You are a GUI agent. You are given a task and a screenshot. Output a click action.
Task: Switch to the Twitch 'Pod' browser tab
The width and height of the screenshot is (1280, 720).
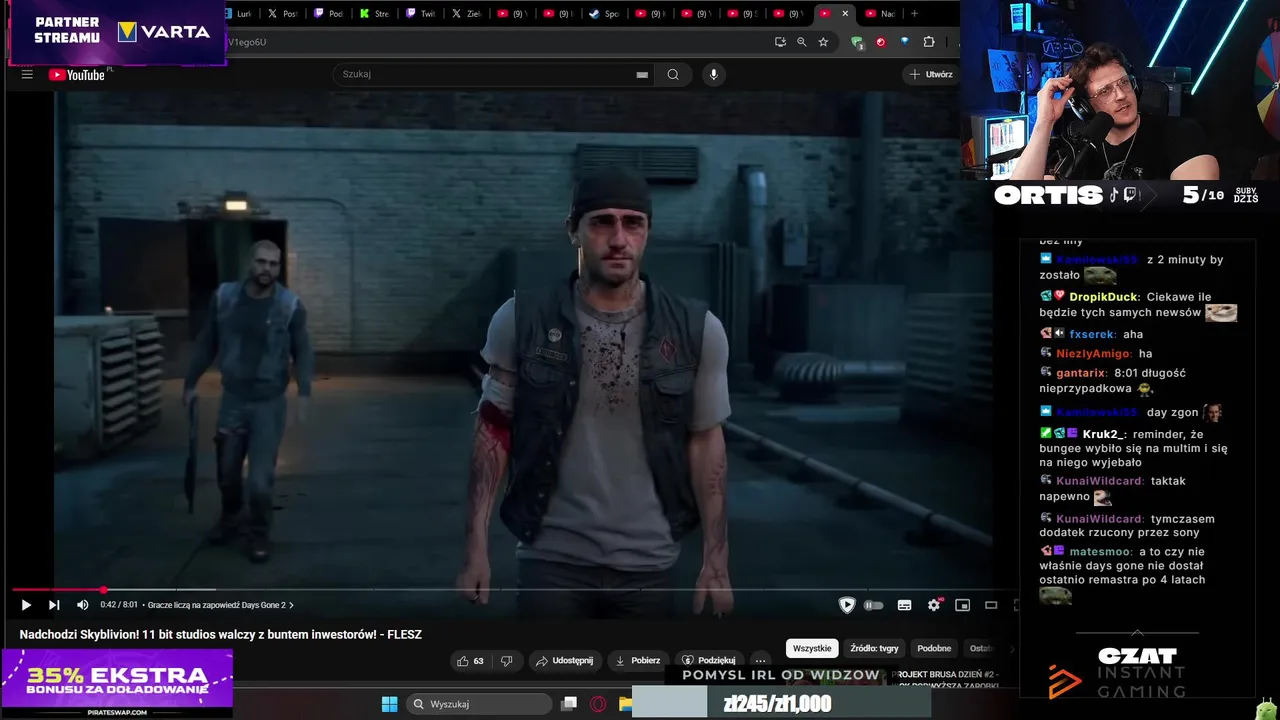[328, 14]
